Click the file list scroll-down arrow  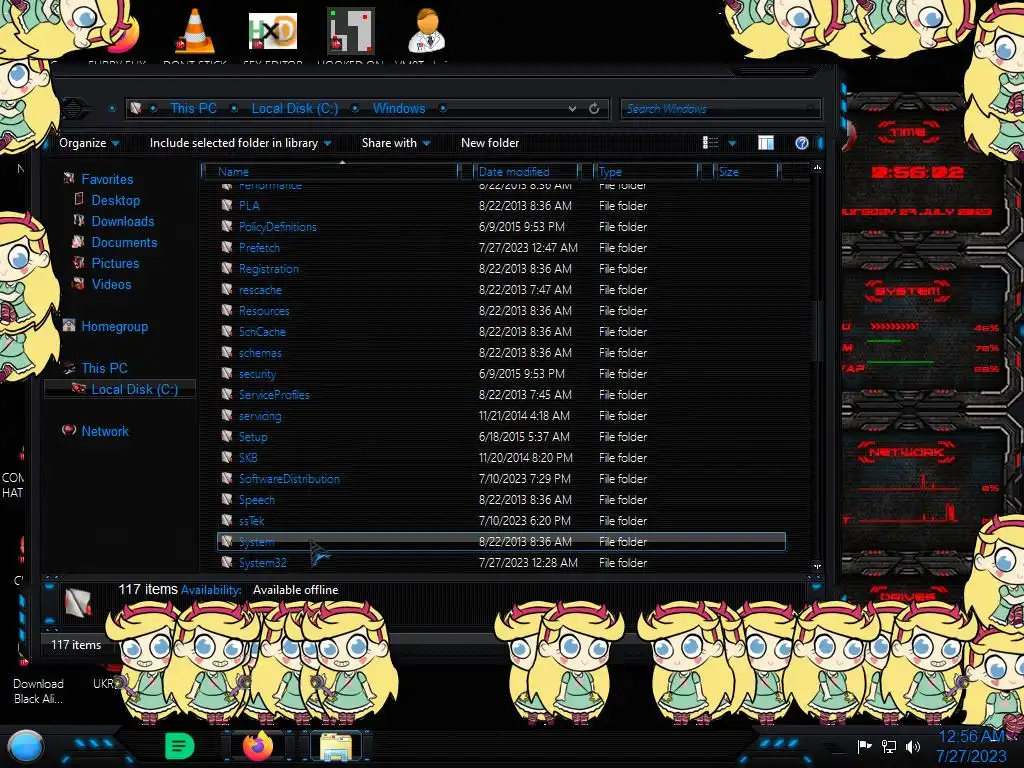pyautogui.click(x=817, y=566)
